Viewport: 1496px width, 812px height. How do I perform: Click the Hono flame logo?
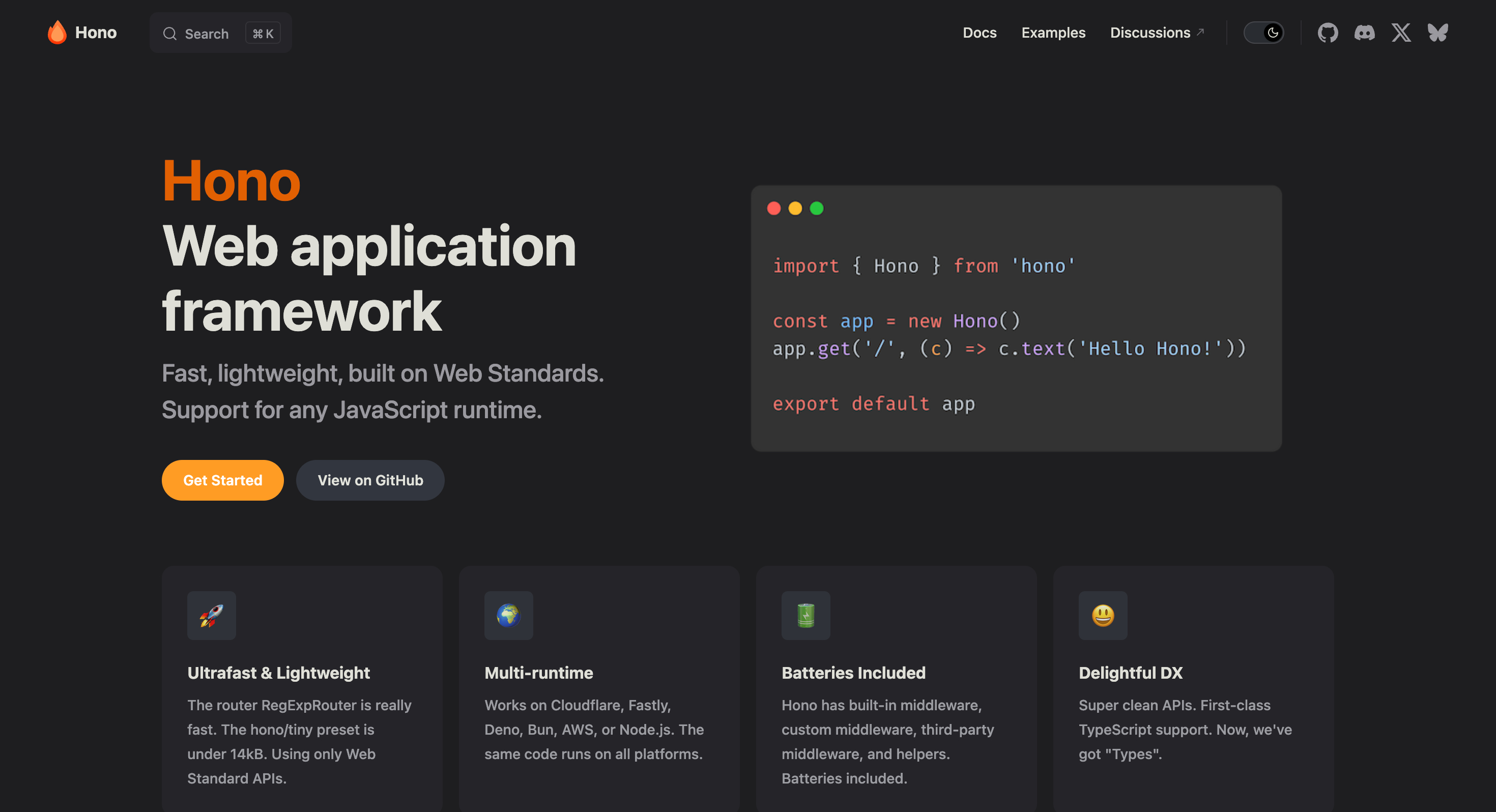(x=57, y=33)
